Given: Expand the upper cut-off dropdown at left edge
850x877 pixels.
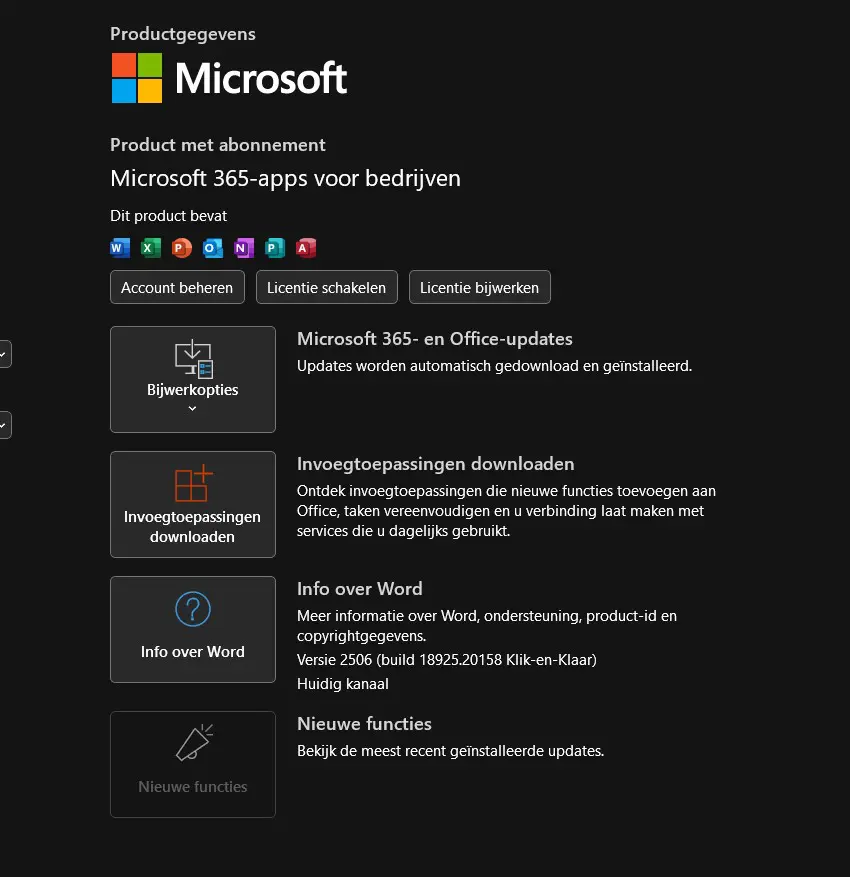Looking at the screenshot, I should (x=4, y=354).
